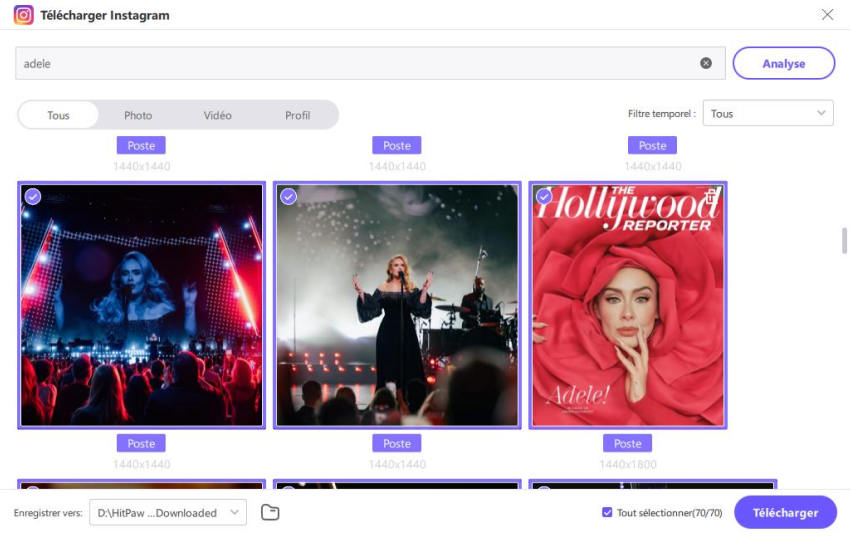851x536 pixels.
Task: Delete the Hollywood Reporter image via trash icon
Action: pyautogui.click(x=711, y=196)
